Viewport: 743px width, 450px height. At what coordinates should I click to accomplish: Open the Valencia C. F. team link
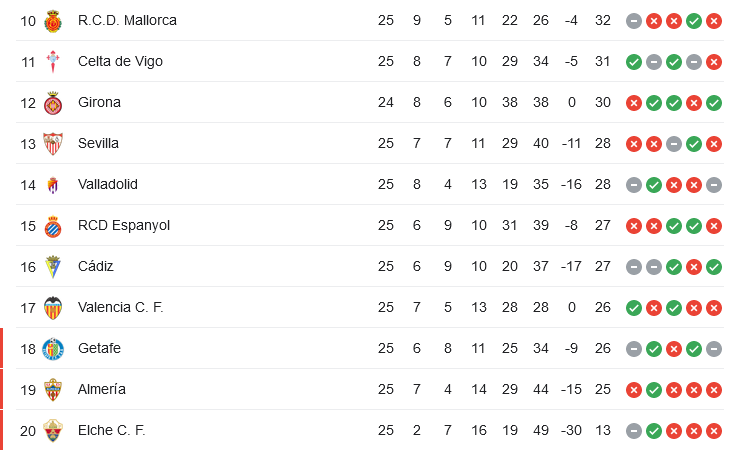[x=121, y=307]
